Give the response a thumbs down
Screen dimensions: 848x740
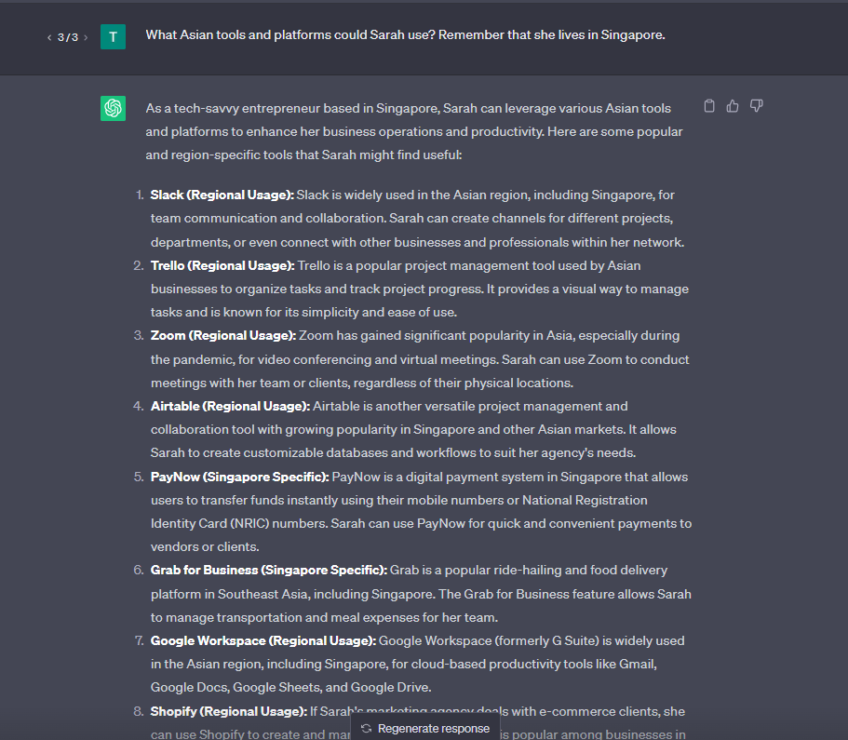coord(757,105)
